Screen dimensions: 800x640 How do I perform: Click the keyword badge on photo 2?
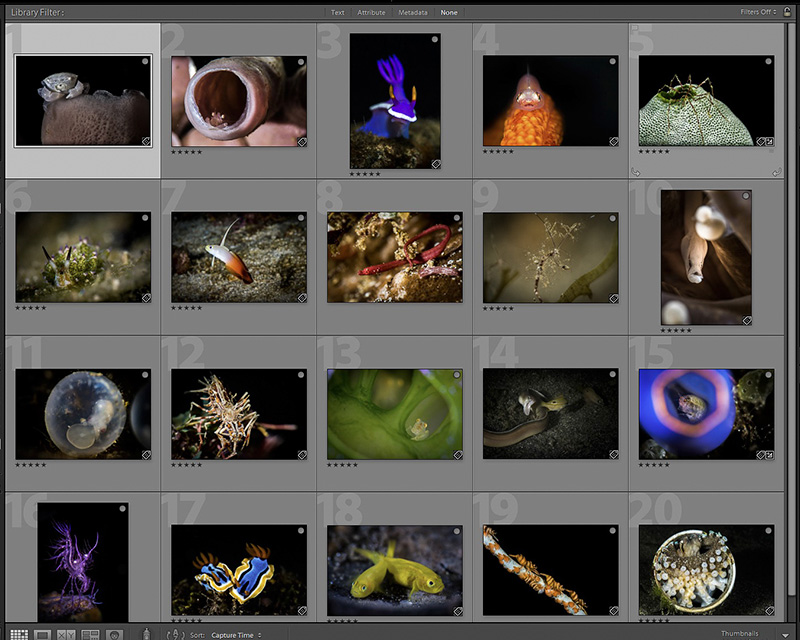302,142
